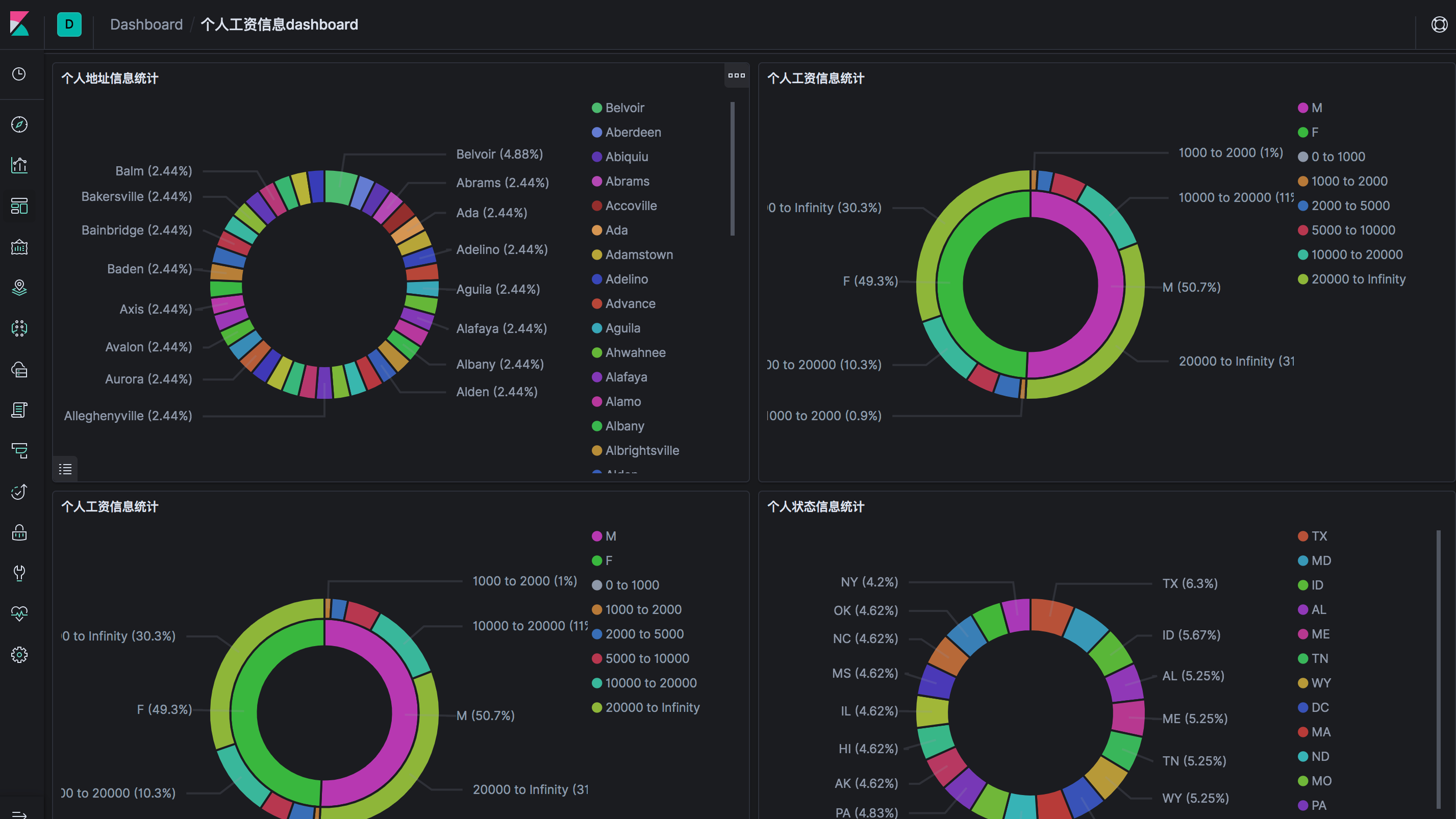Viewport: 1456px width, 819px height.
Task: Open the Metrics infrastructure icon in sidebar
Action: coord(19,369)
